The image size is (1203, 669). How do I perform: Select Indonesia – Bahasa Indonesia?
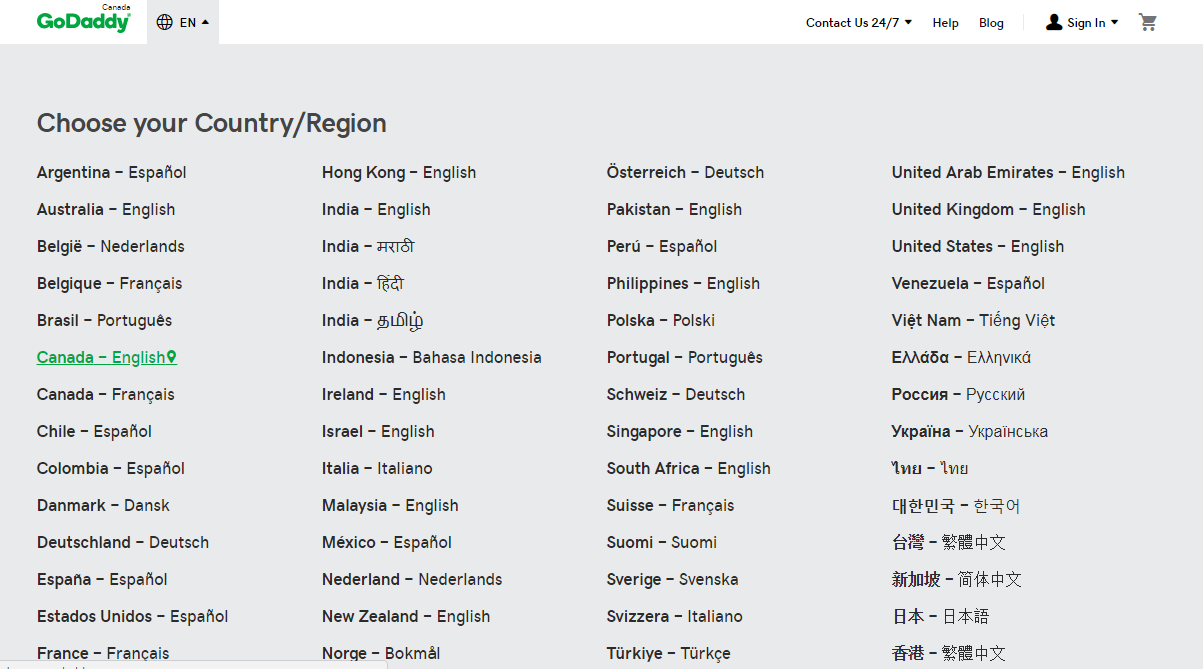(x=432, y=357)
